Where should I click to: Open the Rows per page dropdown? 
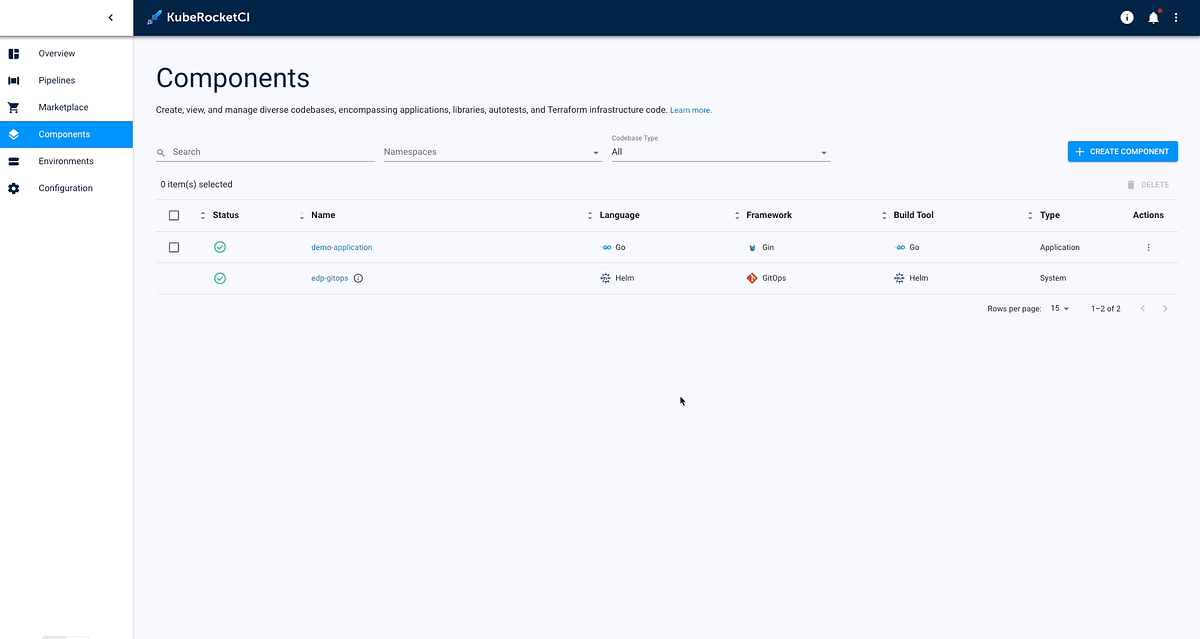[1058, 308]
